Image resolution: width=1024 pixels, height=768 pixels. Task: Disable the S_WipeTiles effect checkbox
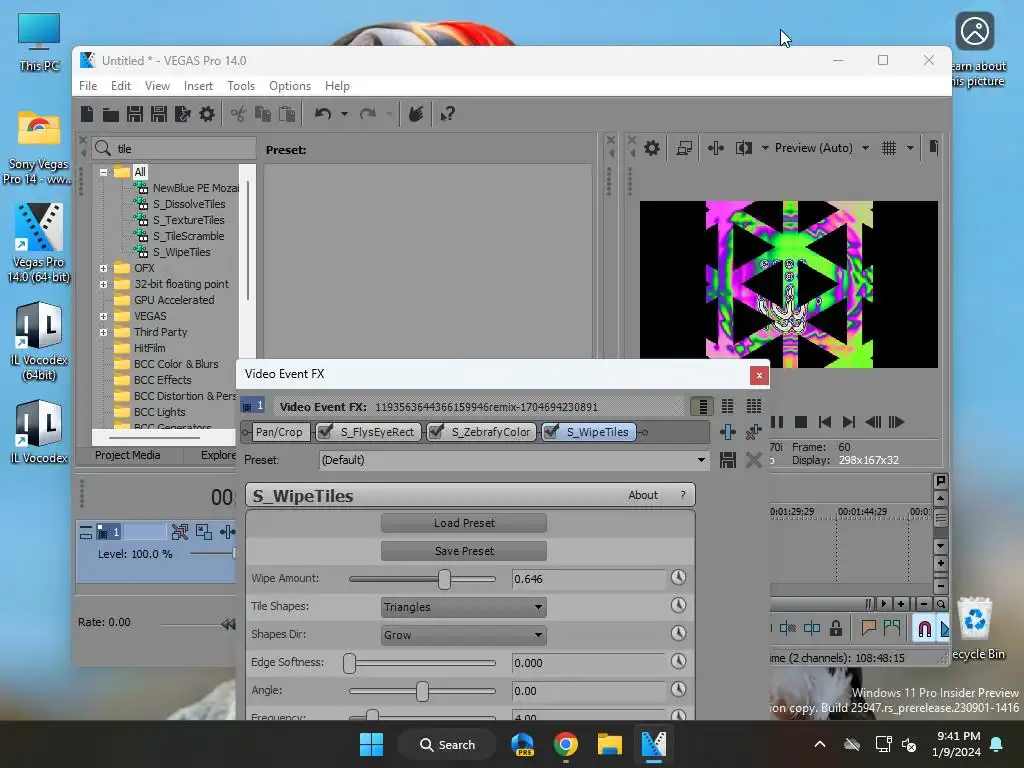coord(551,431)
